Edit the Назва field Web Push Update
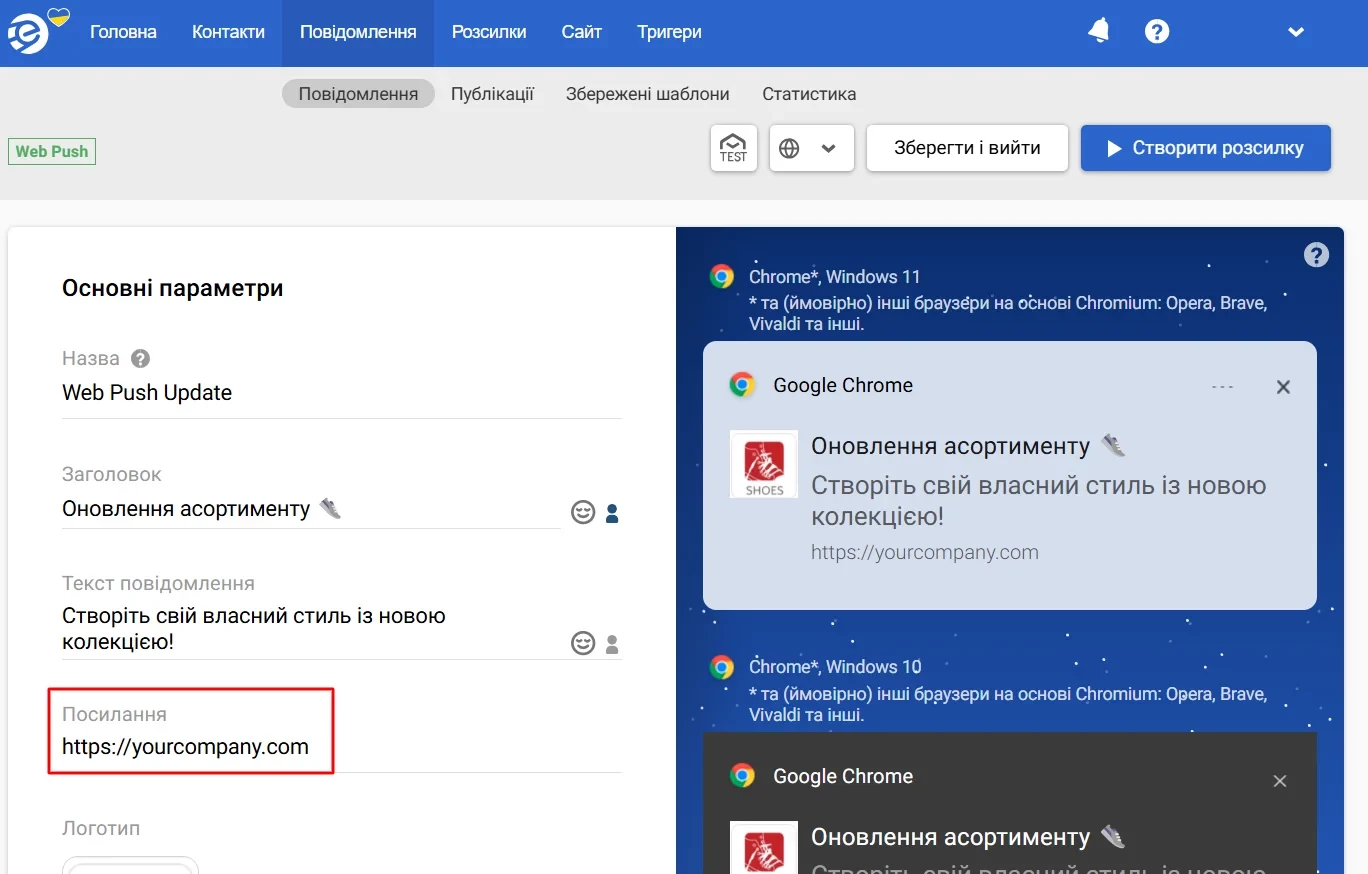 pyautogui.click(x=342, y=393)
